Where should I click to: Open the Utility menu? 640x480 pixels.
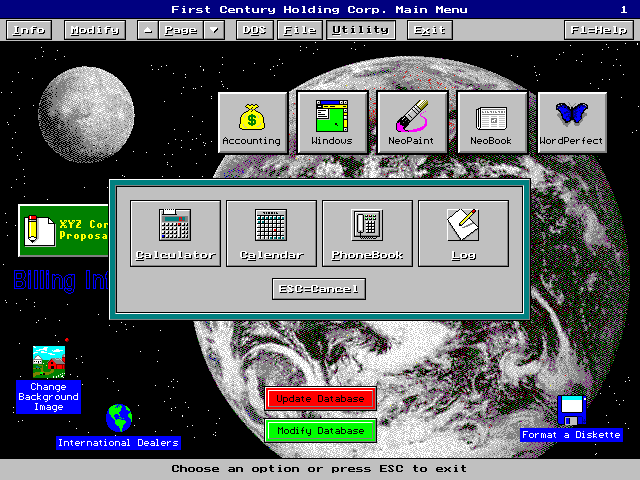(360, 30)
